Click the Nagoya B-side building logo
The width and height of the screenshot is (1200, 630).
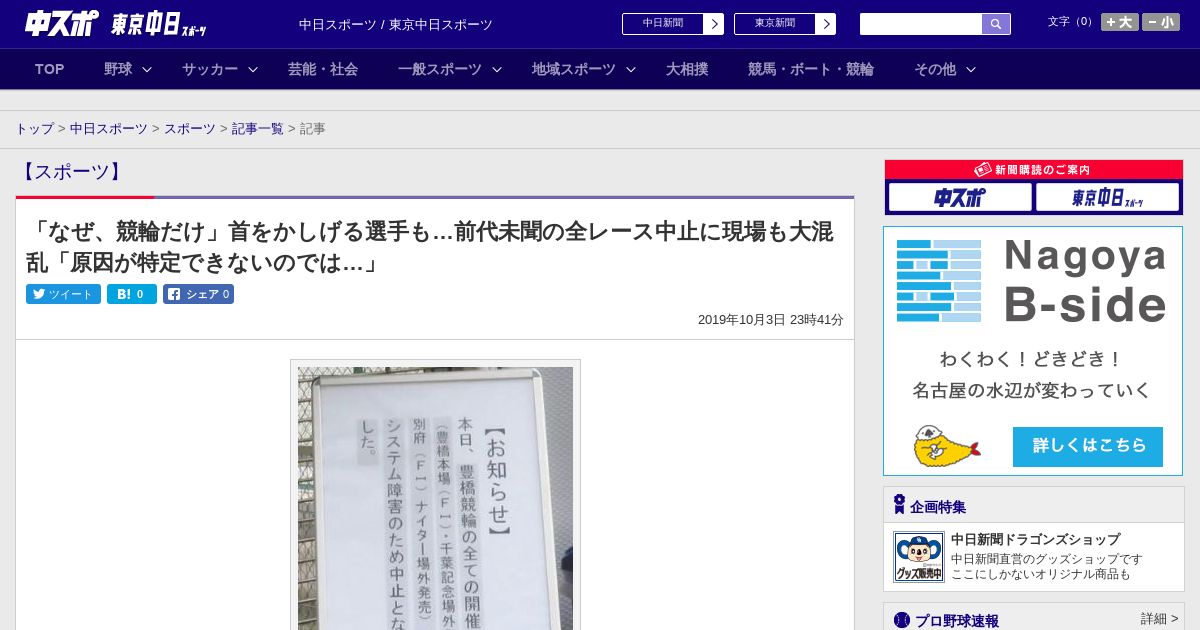[x=939, y=280]
